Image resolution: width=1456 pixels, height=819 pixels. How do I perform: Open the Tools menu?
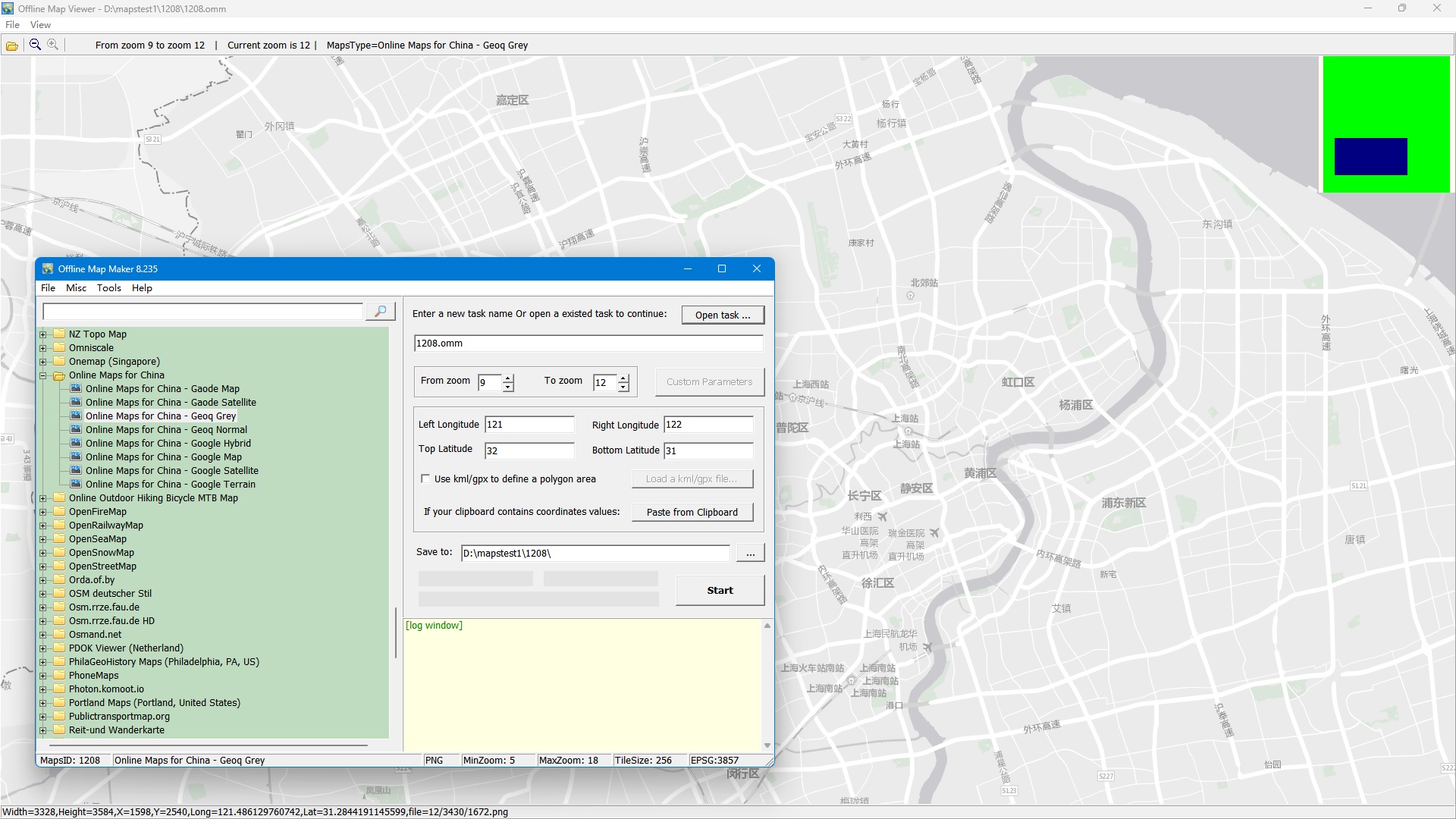(108, 288)
